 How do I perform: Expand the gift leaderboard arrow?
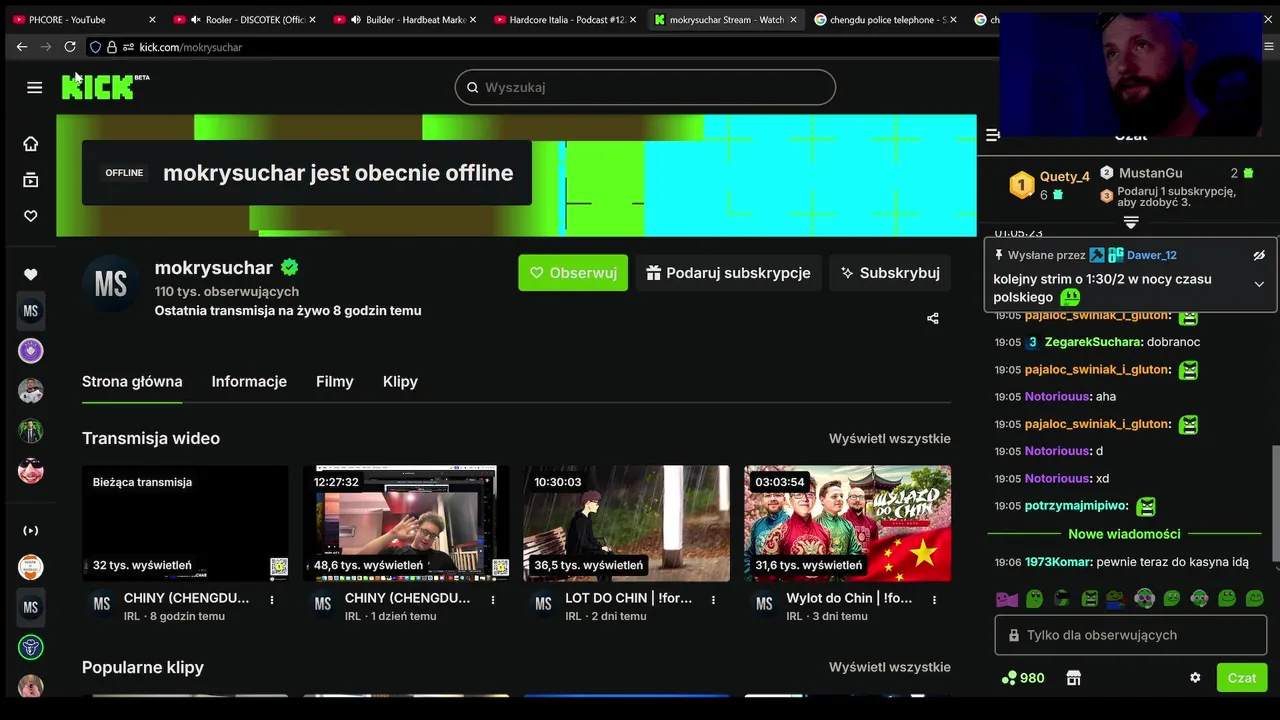point(1131,222)
